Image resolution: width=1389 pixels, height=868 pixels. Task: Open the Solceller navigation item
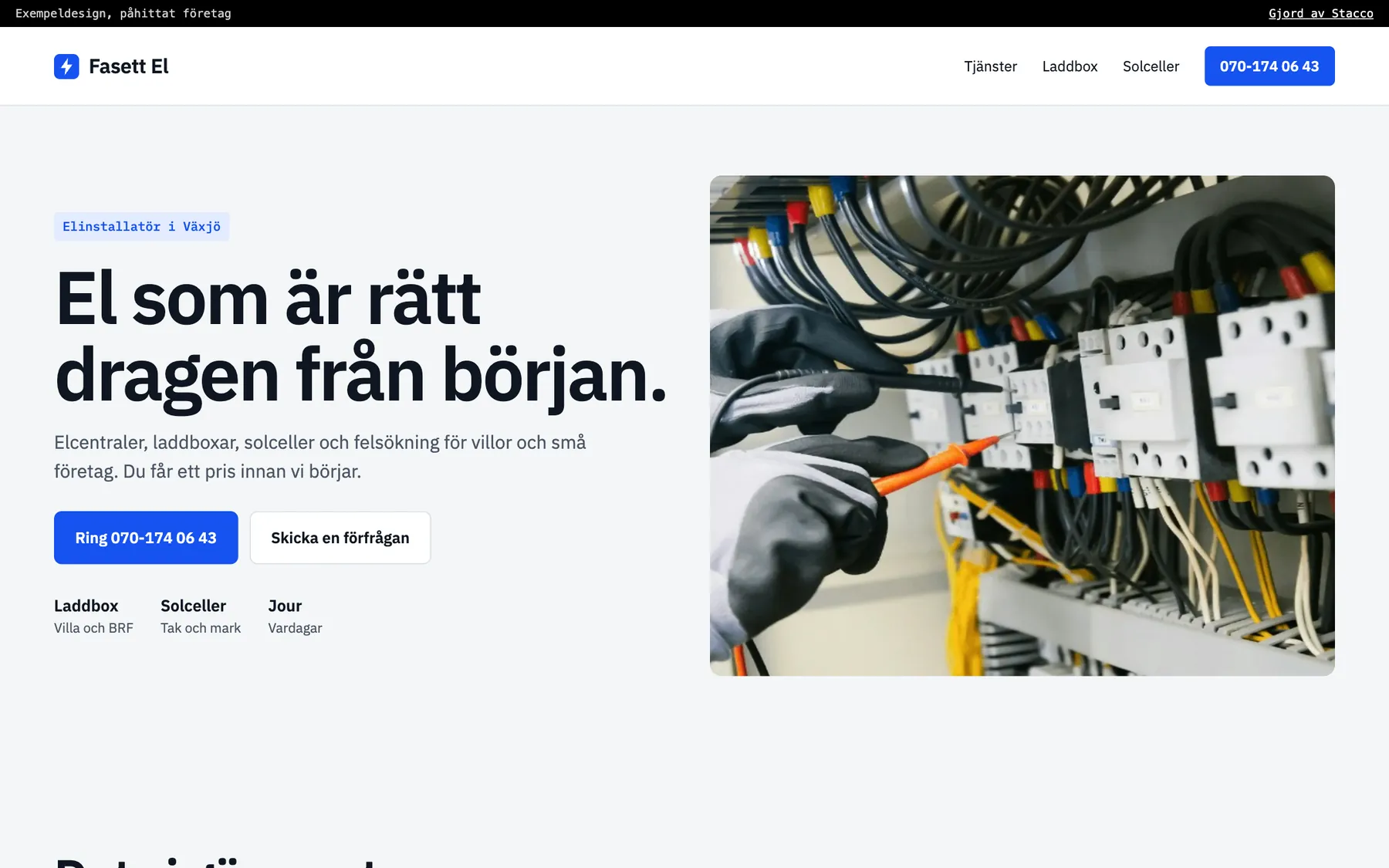(x=1151, y=66)
